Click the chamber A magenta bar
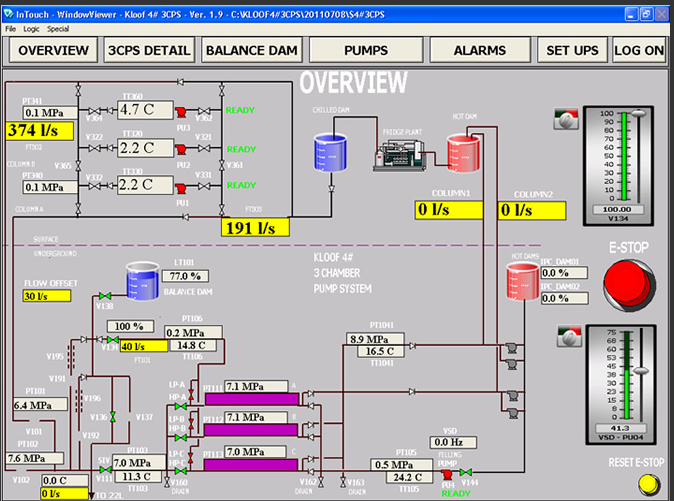Screen dimensions: 674x501 [x=252, y=400]
